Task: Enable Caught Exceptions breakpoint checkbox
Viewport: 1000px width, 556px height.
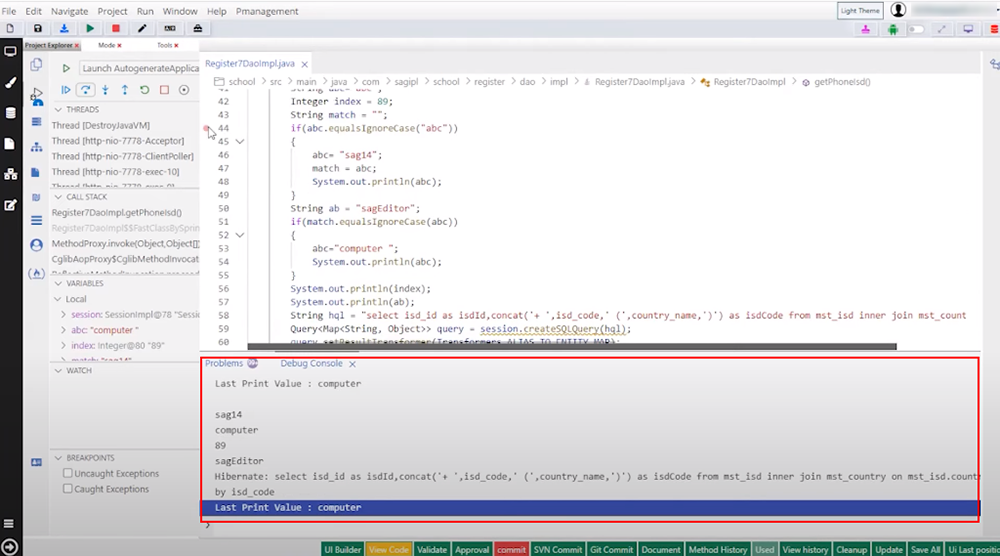Action: (67, 489)
